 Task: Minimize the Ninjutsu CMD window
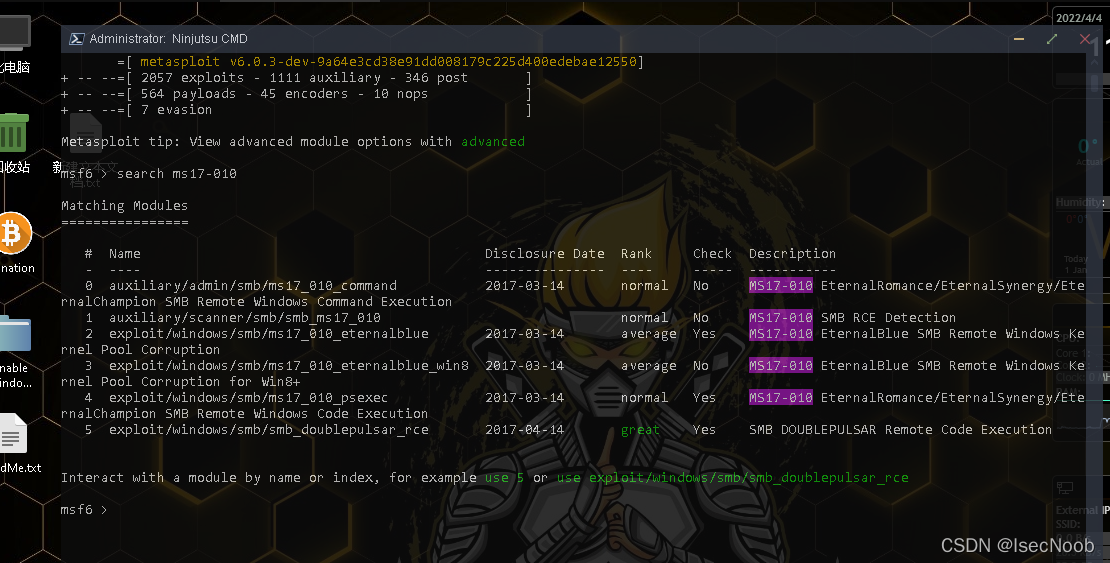click(x=1019, y=39)
